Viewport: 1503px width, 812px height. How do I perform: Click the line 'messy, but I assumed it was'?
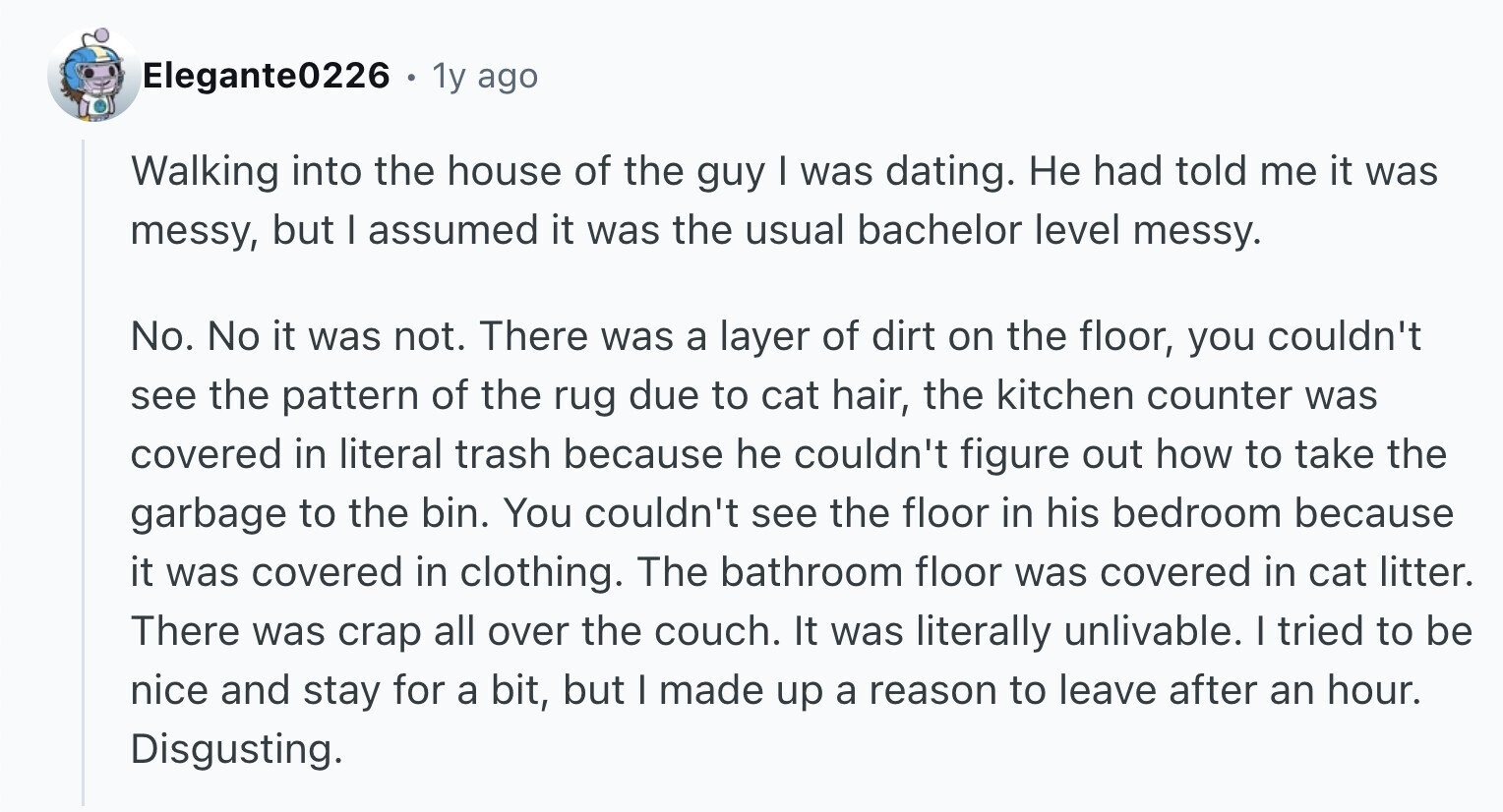point(694,230)
